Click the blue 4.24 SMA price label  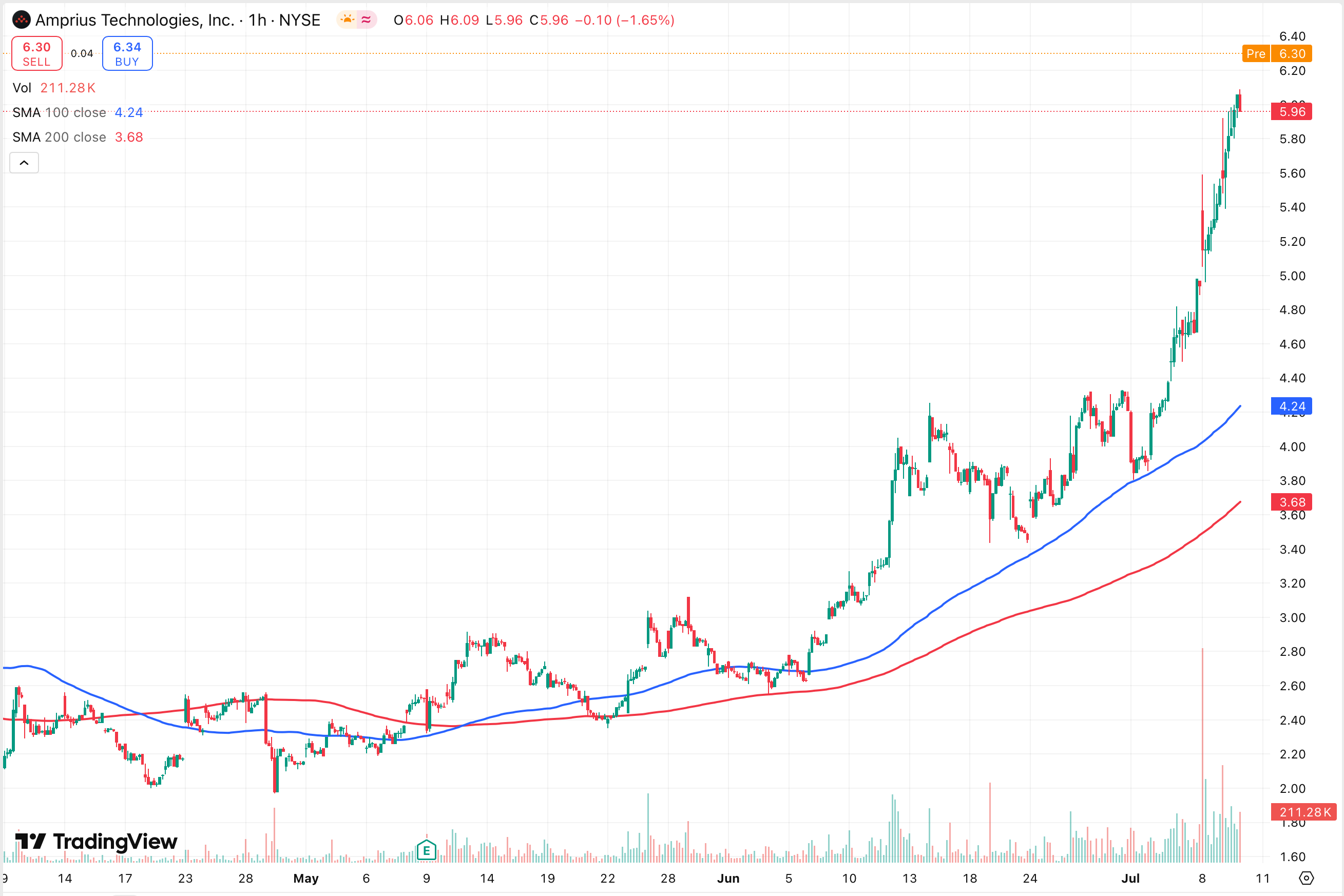1291,406
